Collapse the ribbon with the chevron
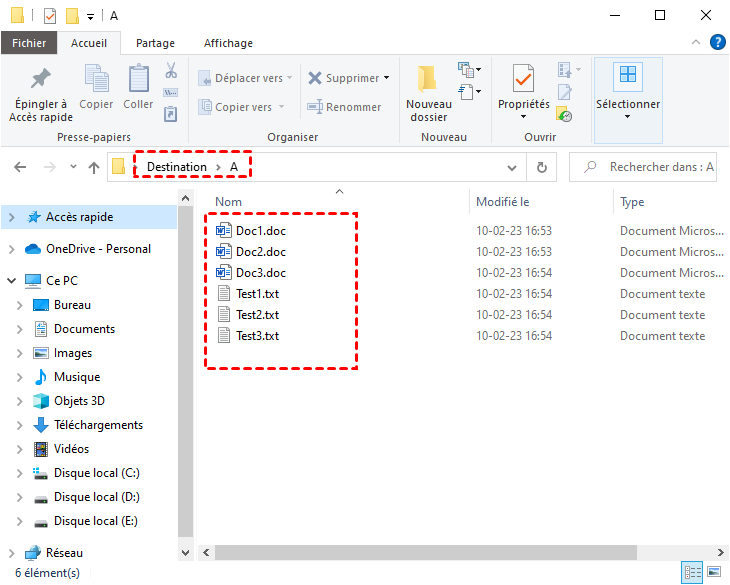 (x=696, y=42)
